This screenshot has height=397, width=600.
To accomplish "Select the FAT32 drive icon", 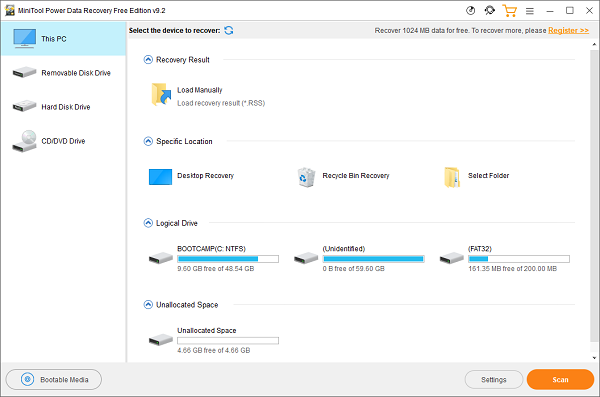I will 452,258.
